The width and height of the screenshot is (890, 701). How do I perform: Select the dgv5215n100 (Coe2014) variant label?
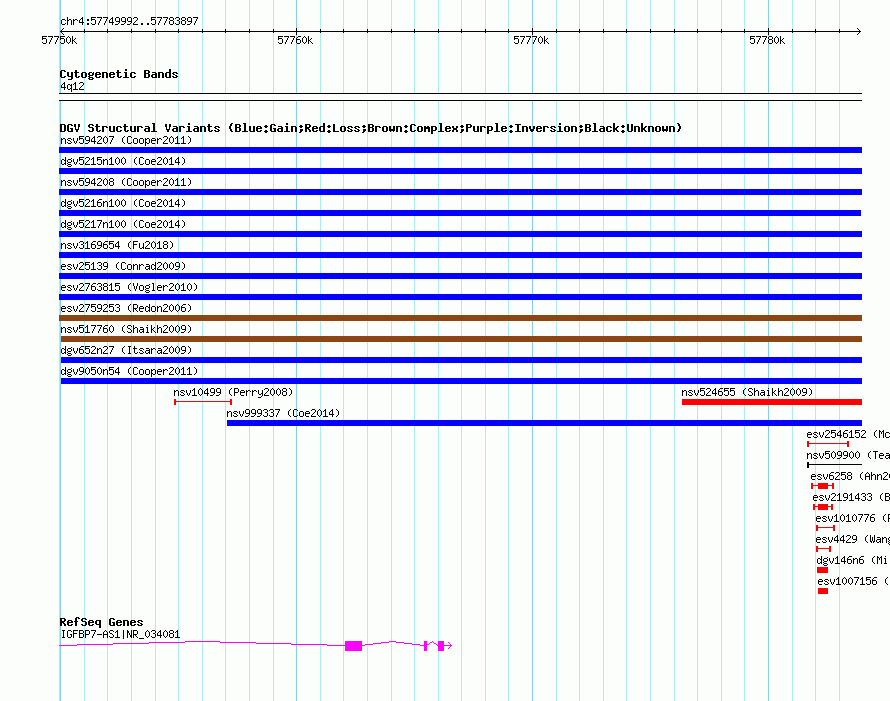coord(123,161)
